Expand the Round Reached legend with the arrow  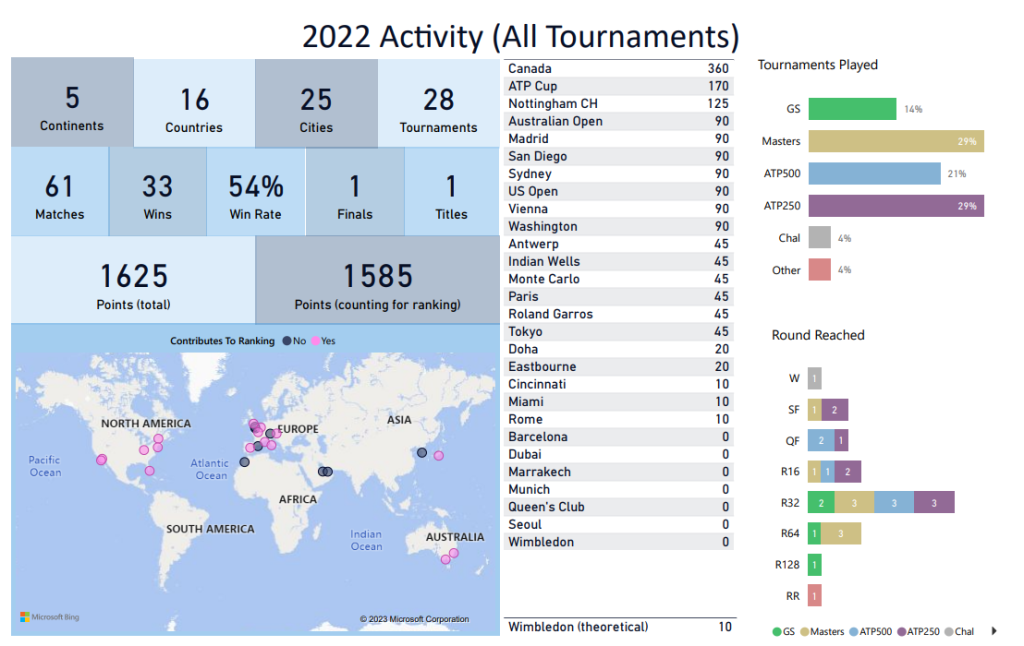coord(993,631)
